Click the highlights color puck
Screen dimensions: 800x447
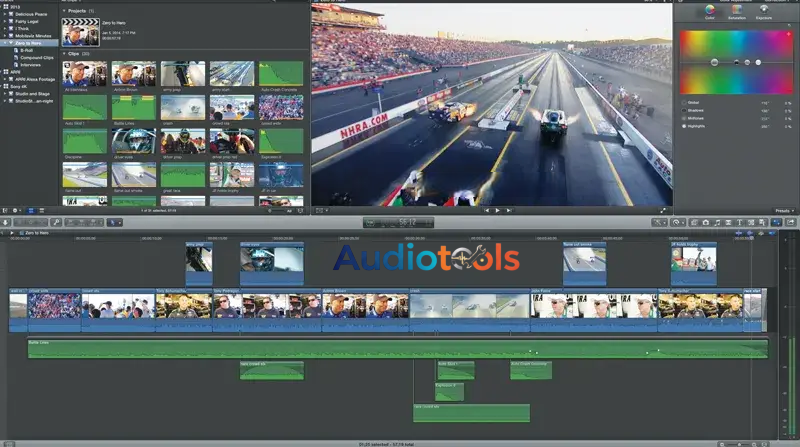coord(758,62)
